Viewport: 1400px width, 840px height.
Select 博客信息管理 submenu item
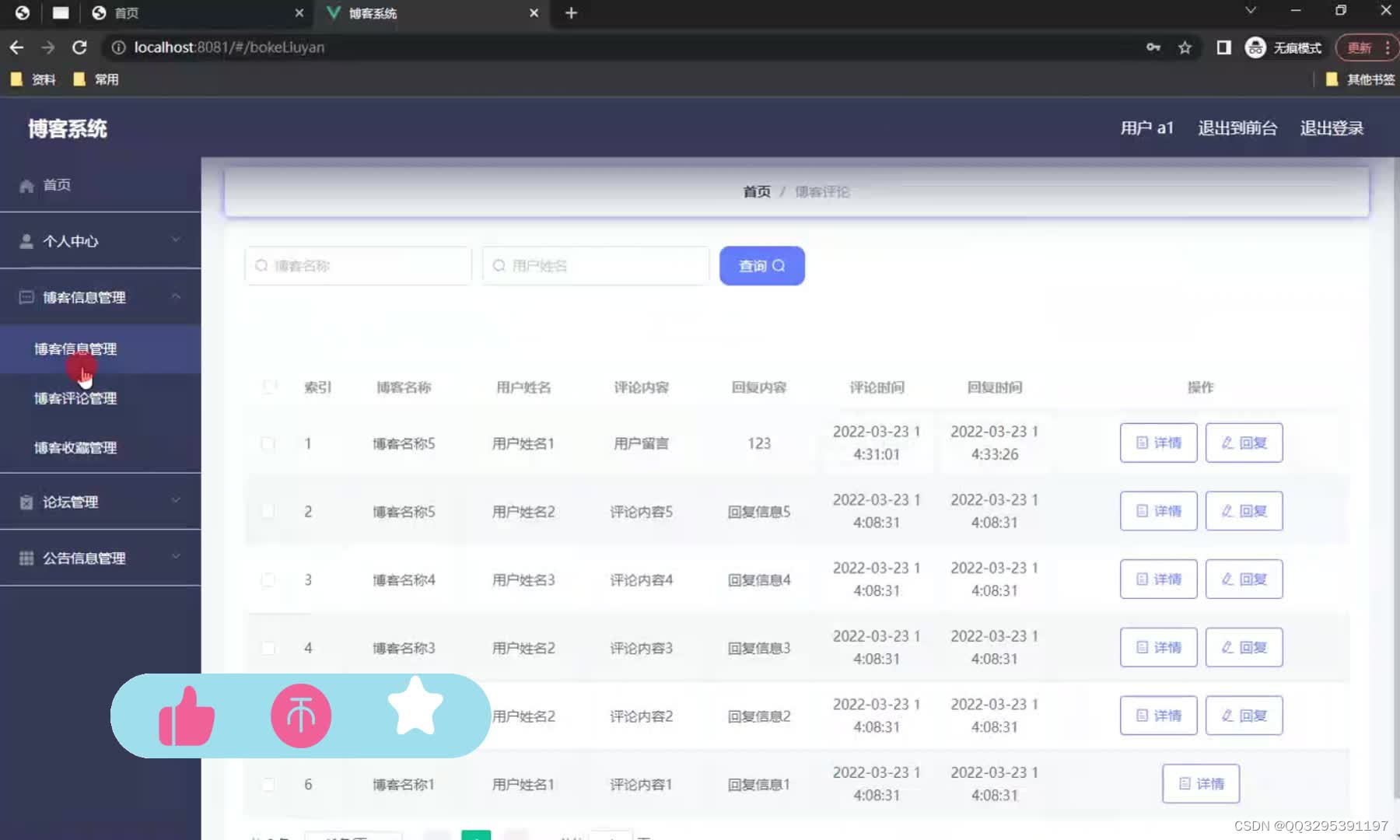100,349
